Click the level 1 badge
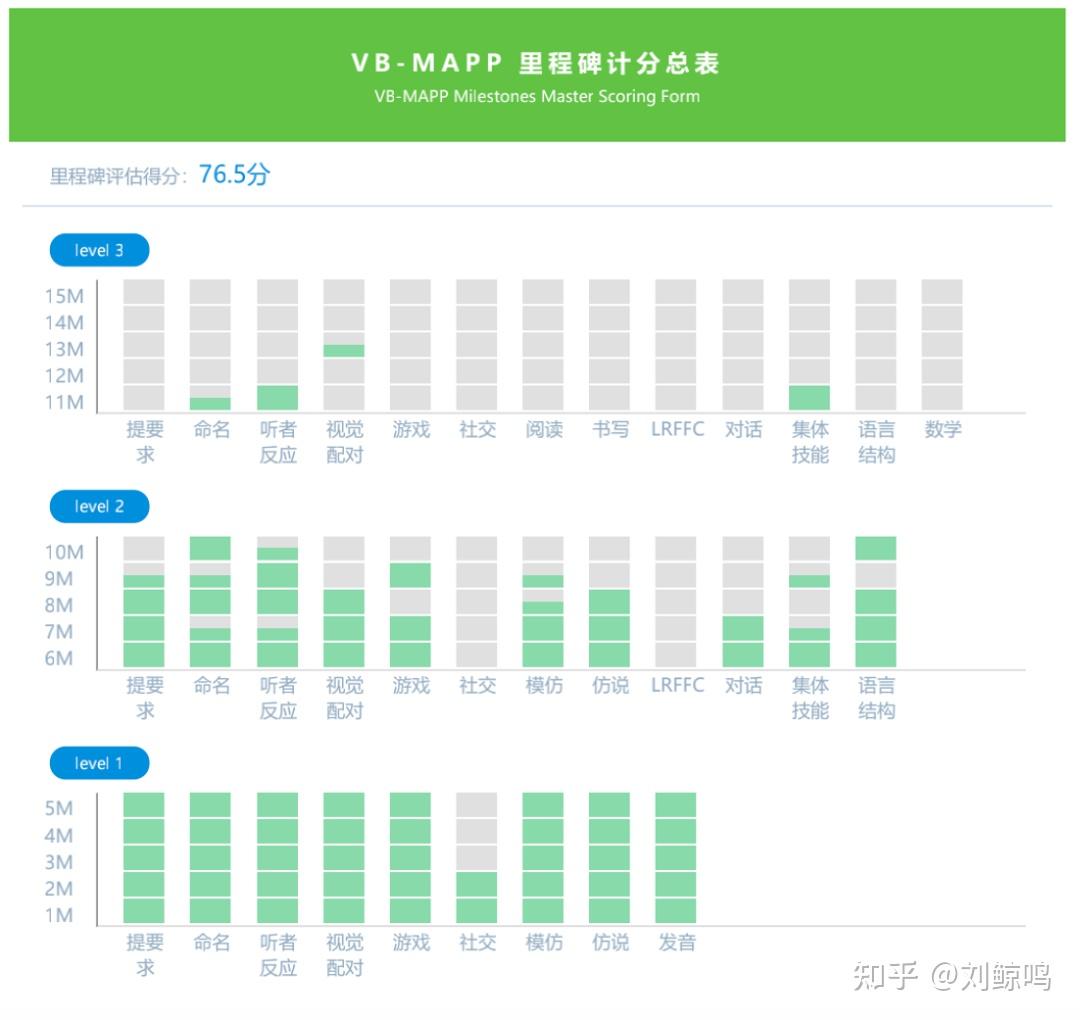Viewport: 1080px width, 1020px height. tap(98, 763)
